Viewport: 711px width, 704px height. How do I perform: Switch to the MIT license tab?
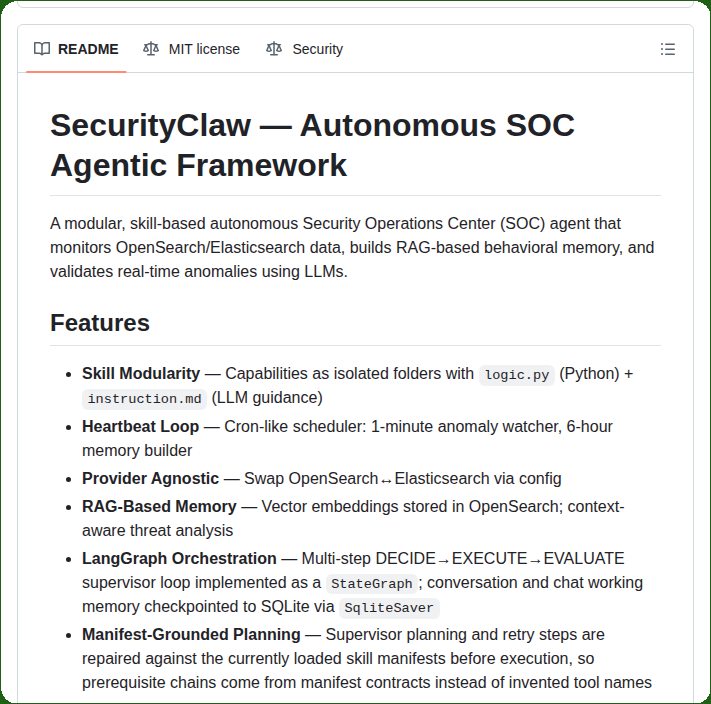(191, 49)
